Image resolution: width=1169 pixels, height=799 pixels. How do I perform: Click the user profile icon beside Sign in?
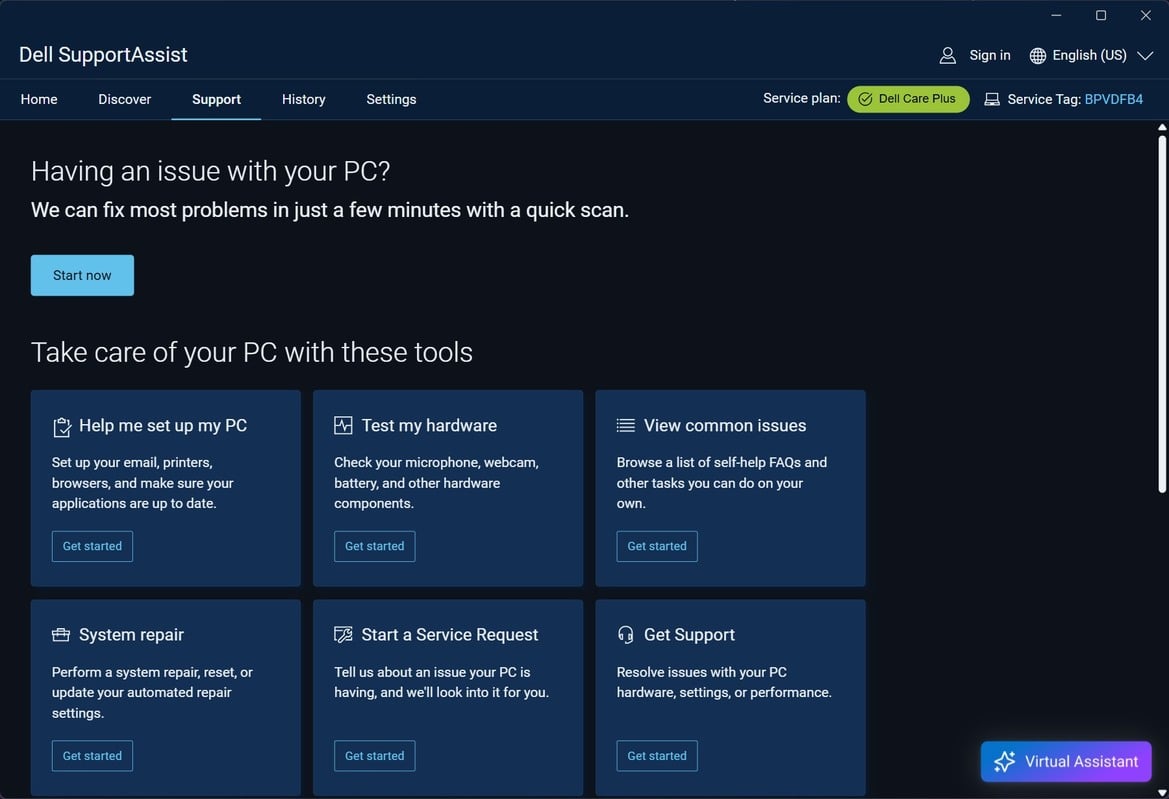[x=948, y=55]
